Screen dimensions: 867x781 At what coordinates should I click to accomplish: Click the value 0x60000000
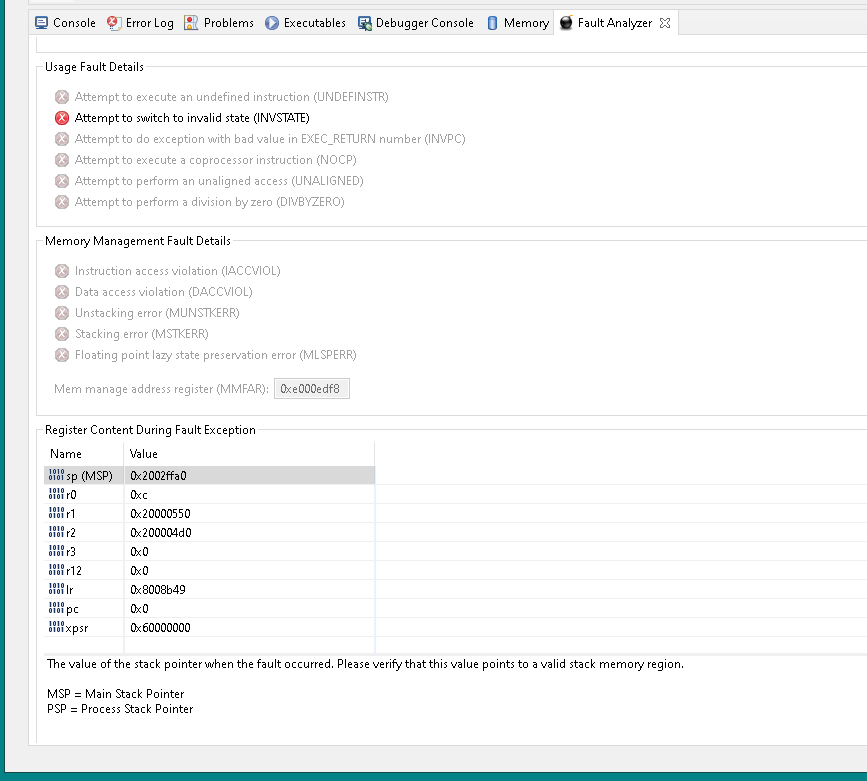pos(160,628)
